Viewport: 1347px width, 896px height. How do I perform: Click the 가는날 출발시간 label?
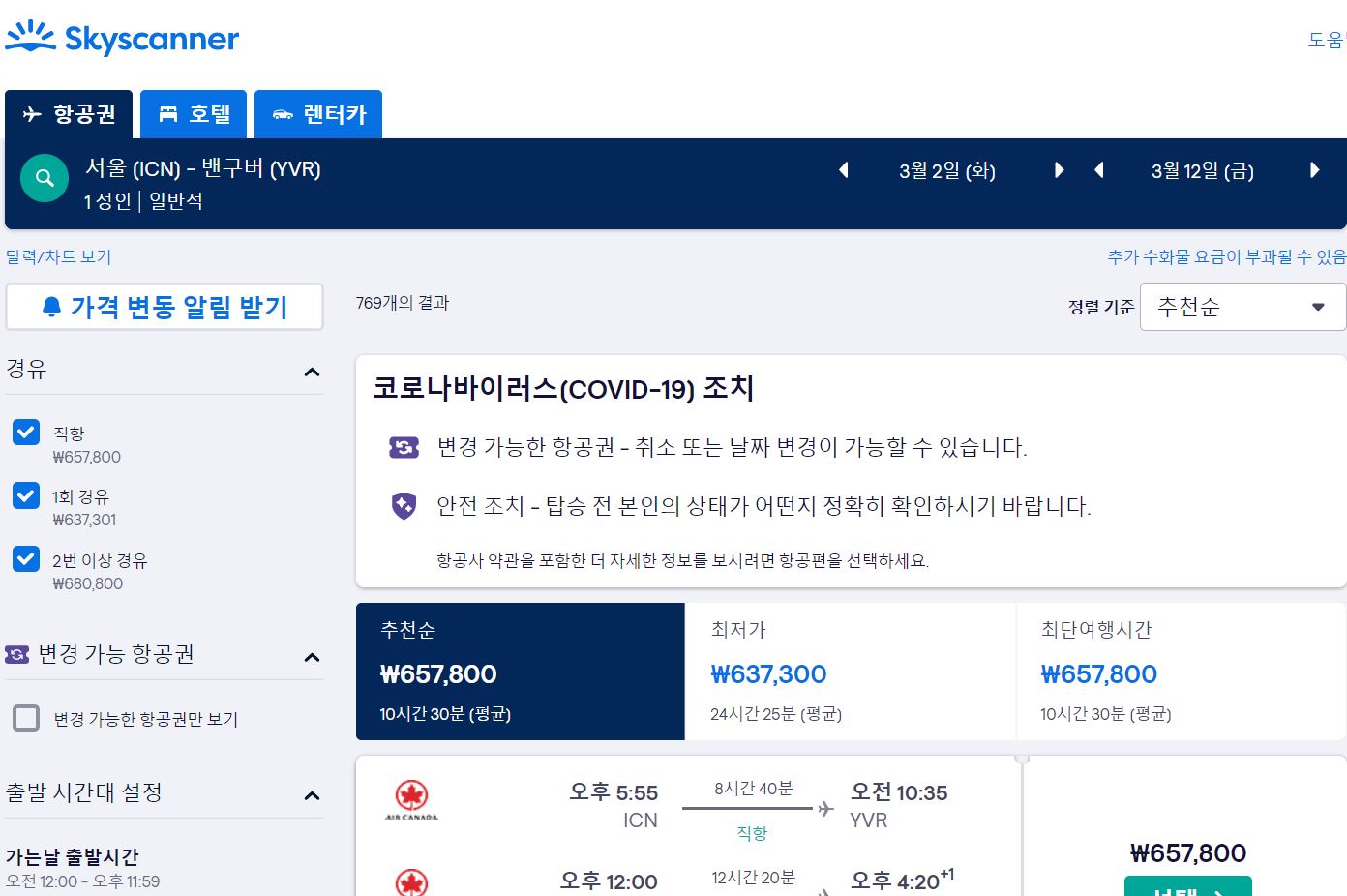[x=73, y=856]
